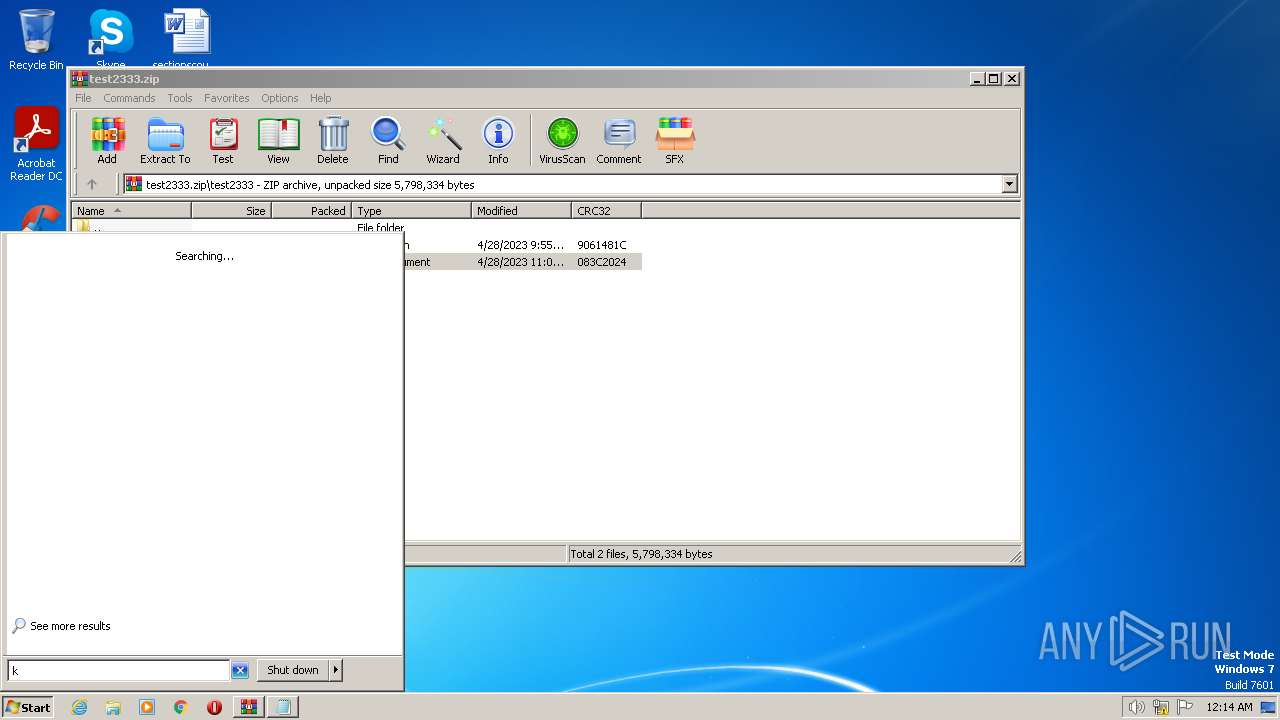
Task: Click the Test archive icon
Action: (x=223, y=140)
